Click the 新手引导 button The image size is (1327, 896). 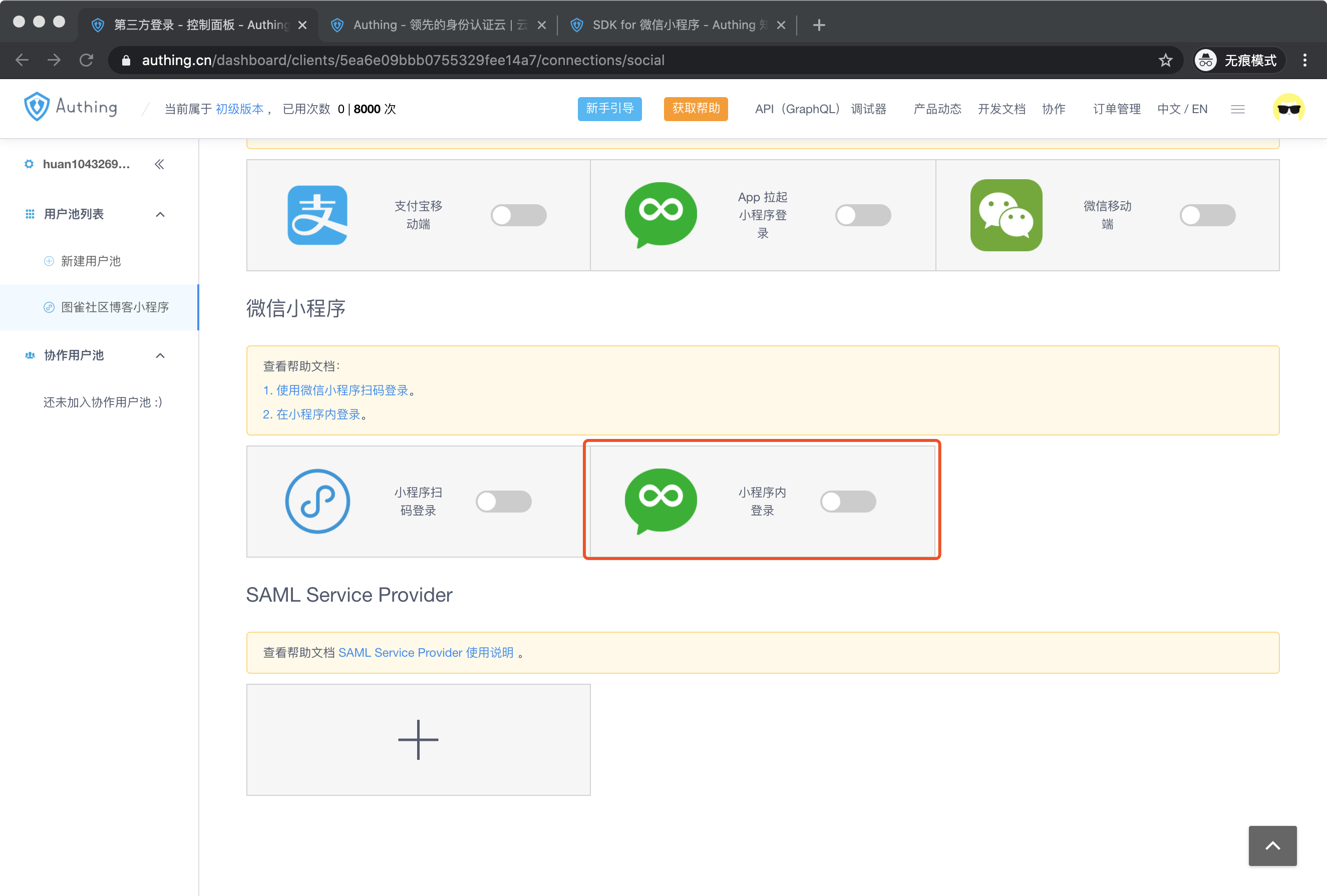point(609,109)
